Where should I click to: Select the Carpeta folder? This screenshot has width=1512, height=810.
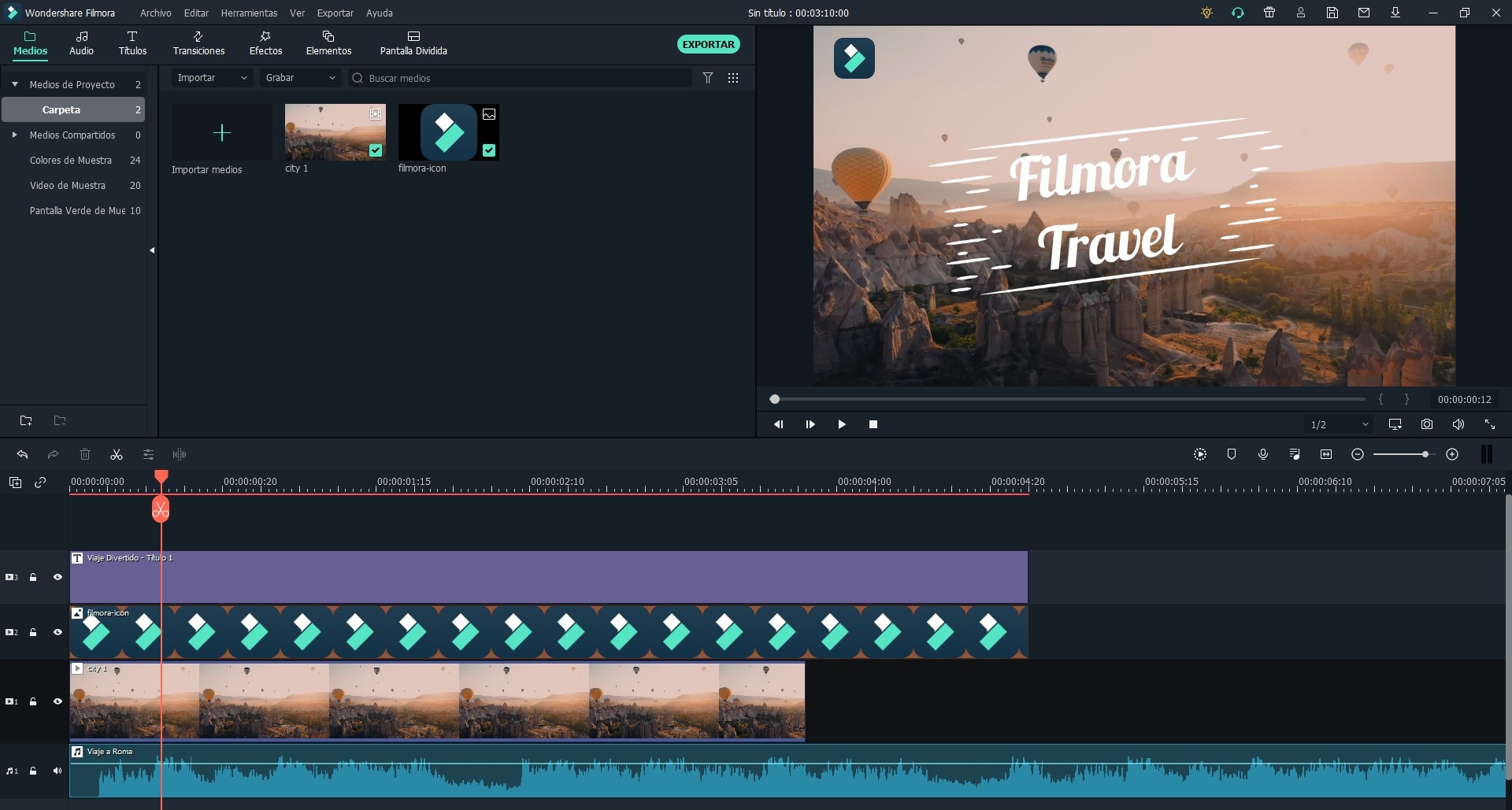pos(73,109)
